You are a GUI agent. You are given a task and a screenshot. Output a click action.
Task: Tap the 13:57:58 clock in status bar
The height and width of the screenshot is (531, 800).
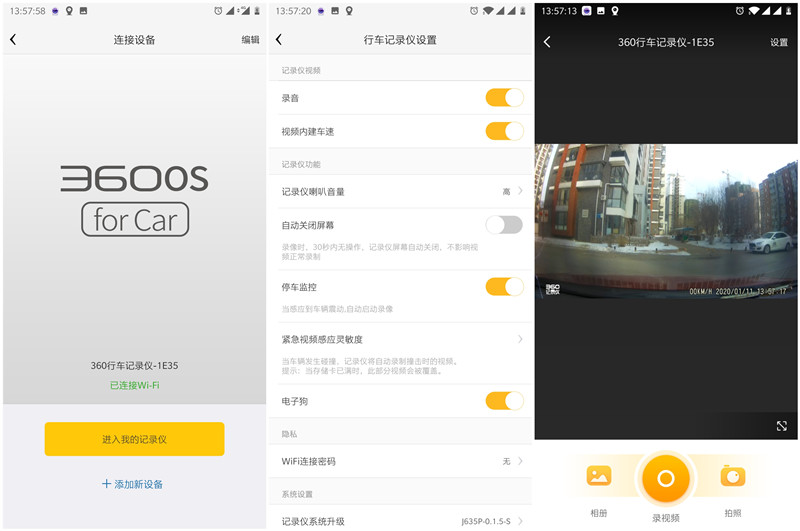click(28, 11)
